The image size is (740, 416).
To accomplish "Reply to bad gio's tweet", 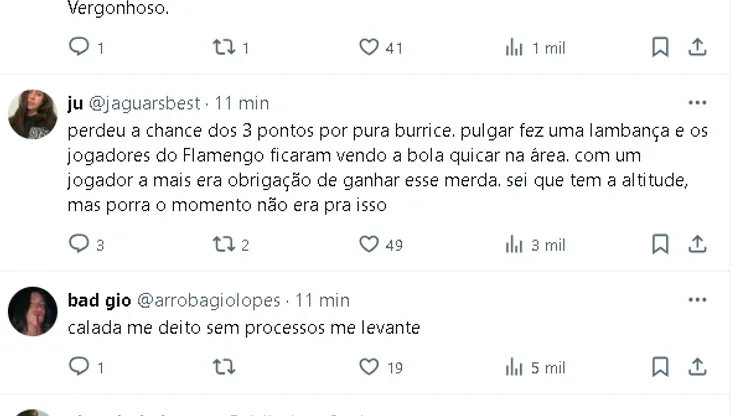I will 79,367.
